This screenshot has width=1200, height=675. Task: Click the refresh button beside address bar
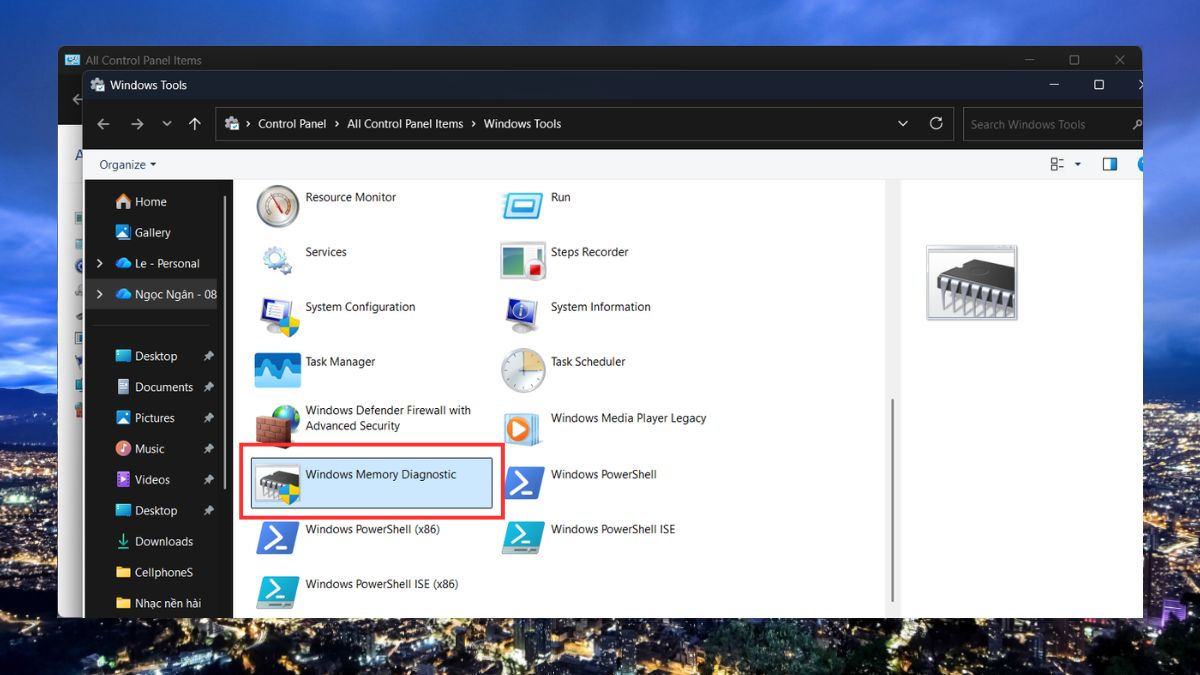936,124
